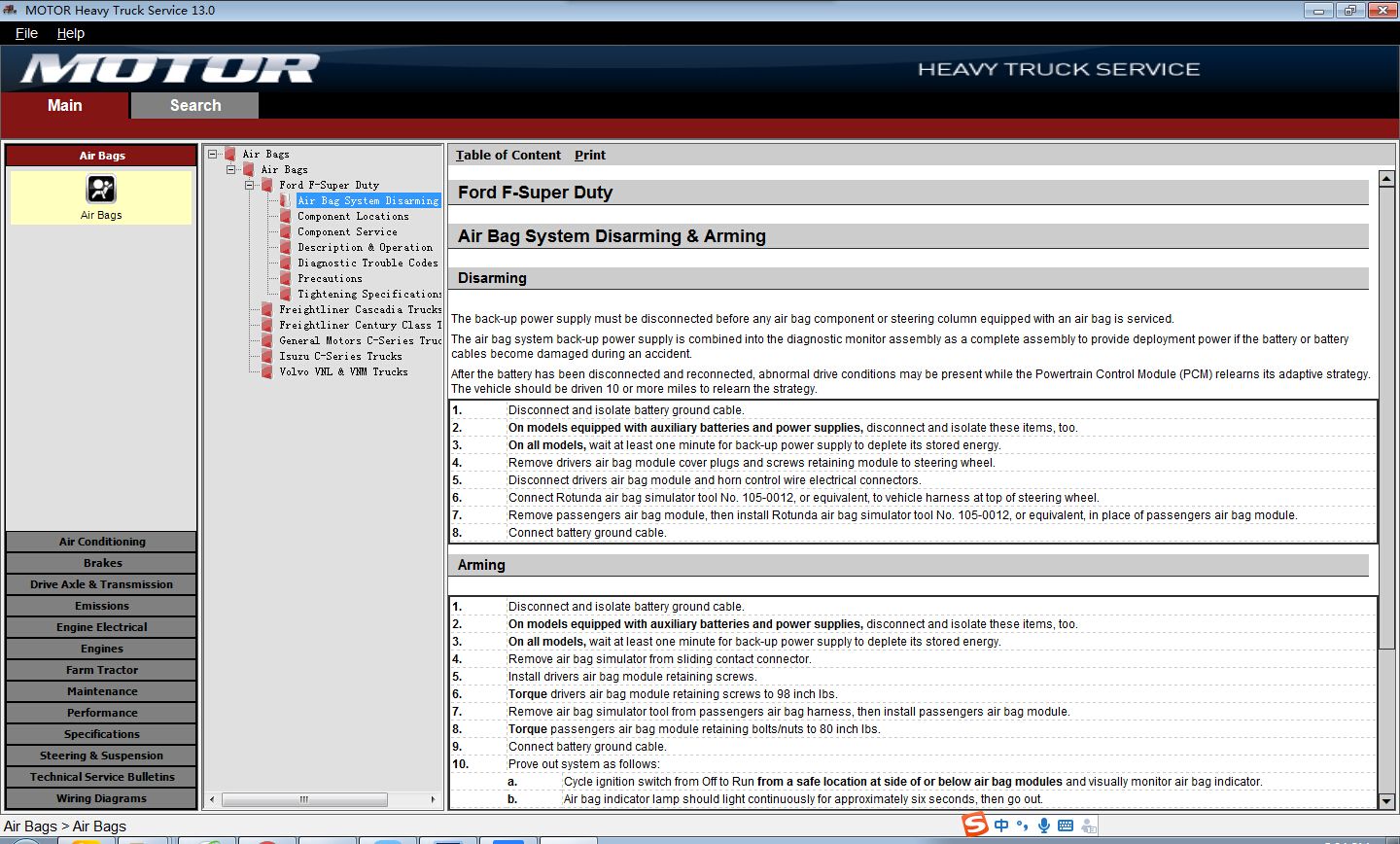Open the Specifications category
The height and width of the screenshot is (844, 1400).
click(102, 734)
